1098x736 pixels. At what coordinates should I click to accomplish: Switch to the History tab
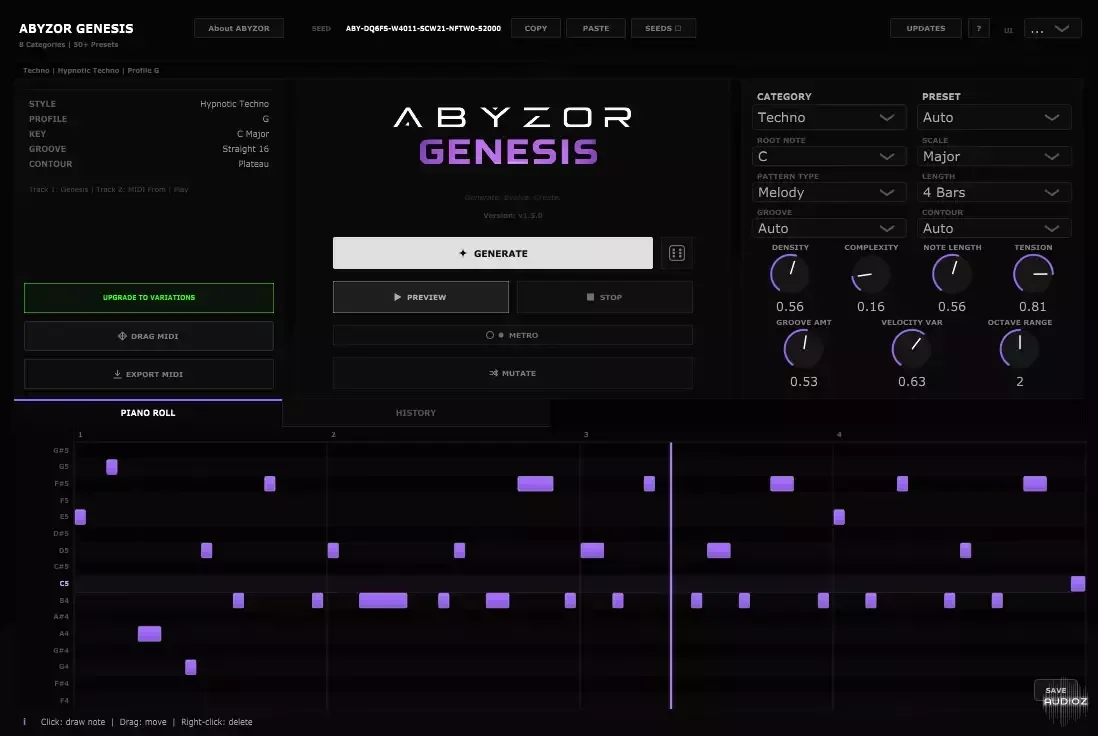pyautogui.click(x=416, y=412)
